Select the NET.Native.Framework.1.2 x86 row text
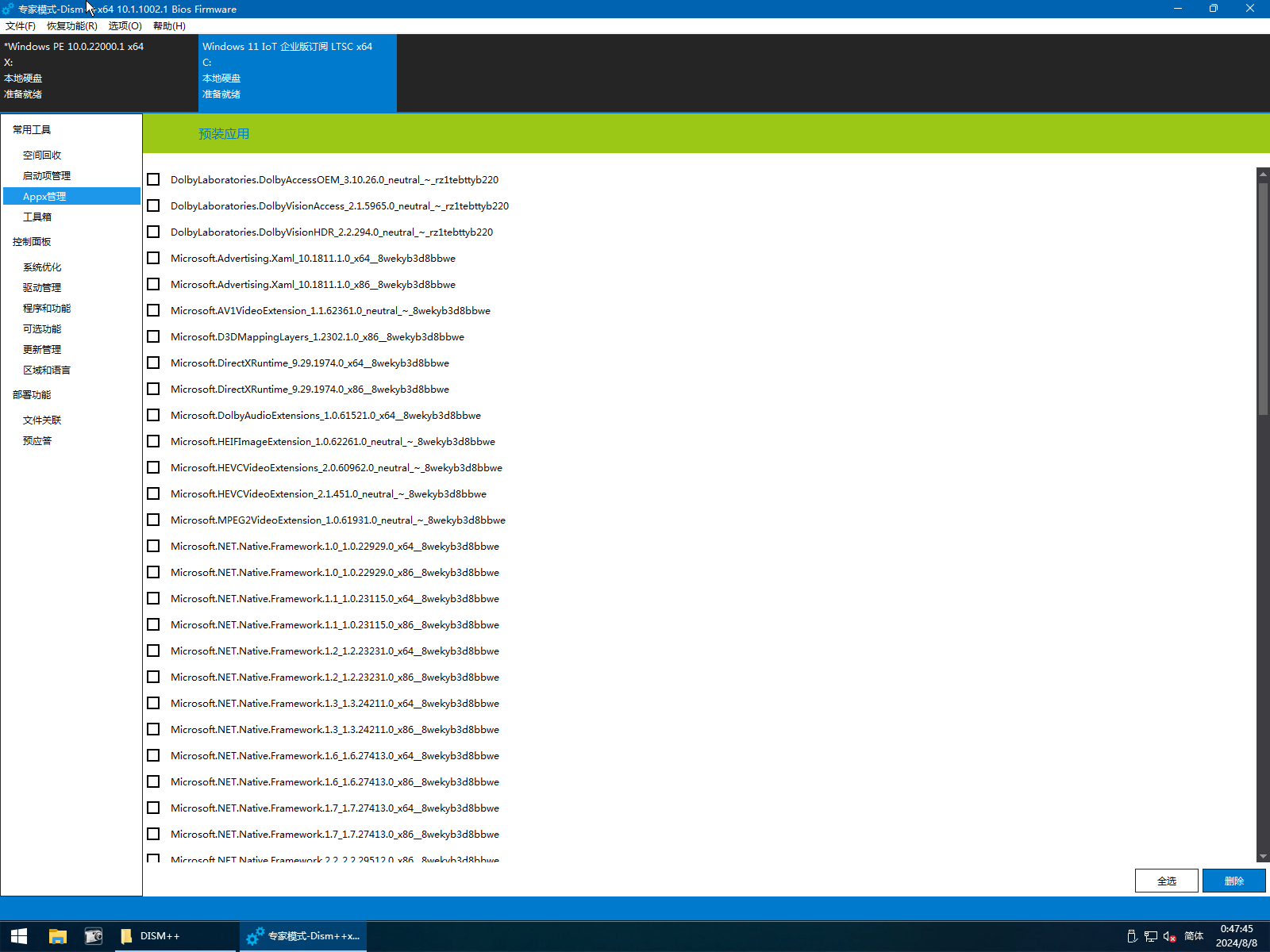This screenshot has height=952, width=1270. click(335, 677)
